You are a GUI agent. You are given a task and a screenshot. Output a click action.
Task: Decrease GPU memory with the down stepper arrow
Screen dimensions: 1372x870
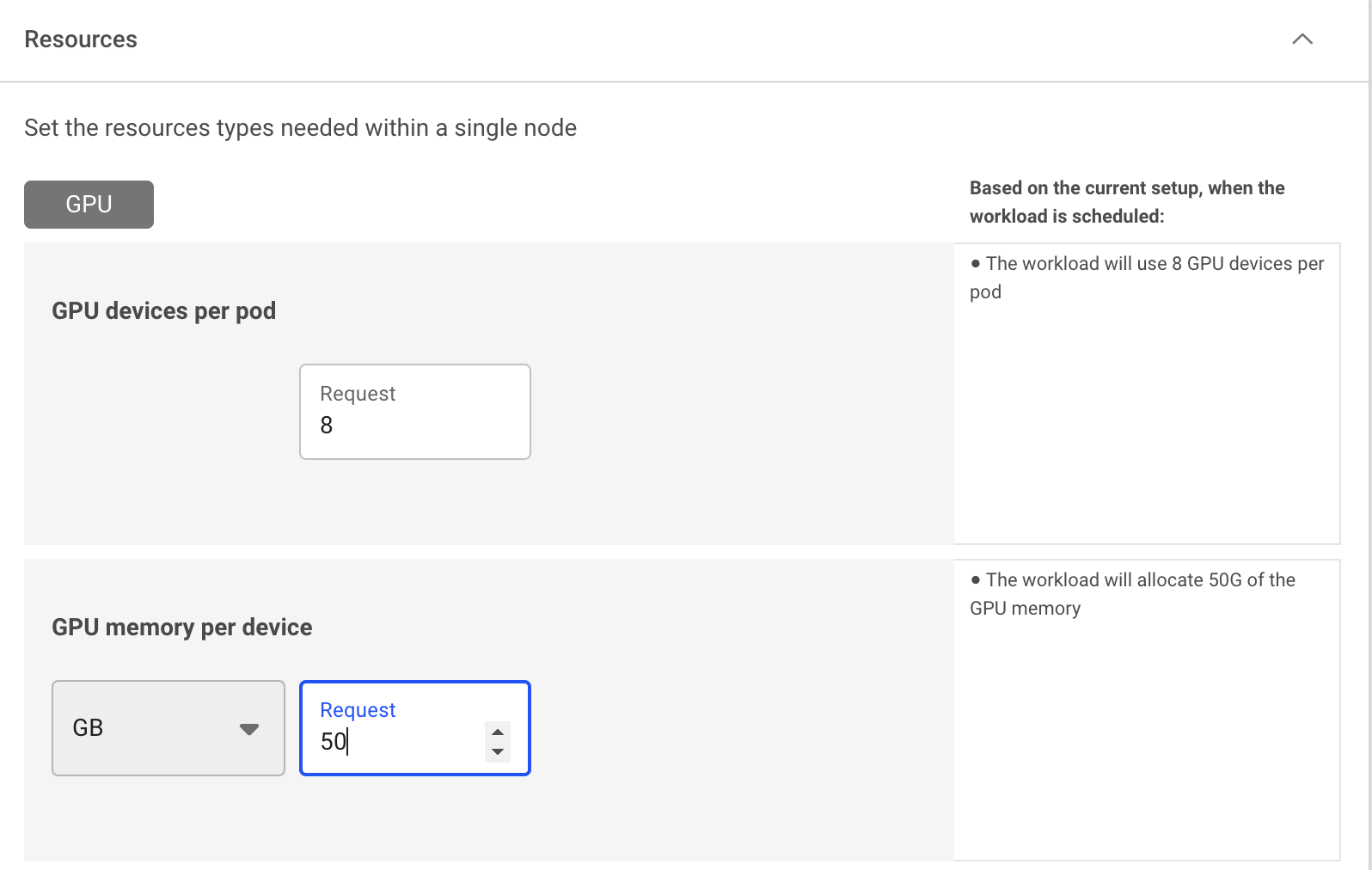(498, 752)
